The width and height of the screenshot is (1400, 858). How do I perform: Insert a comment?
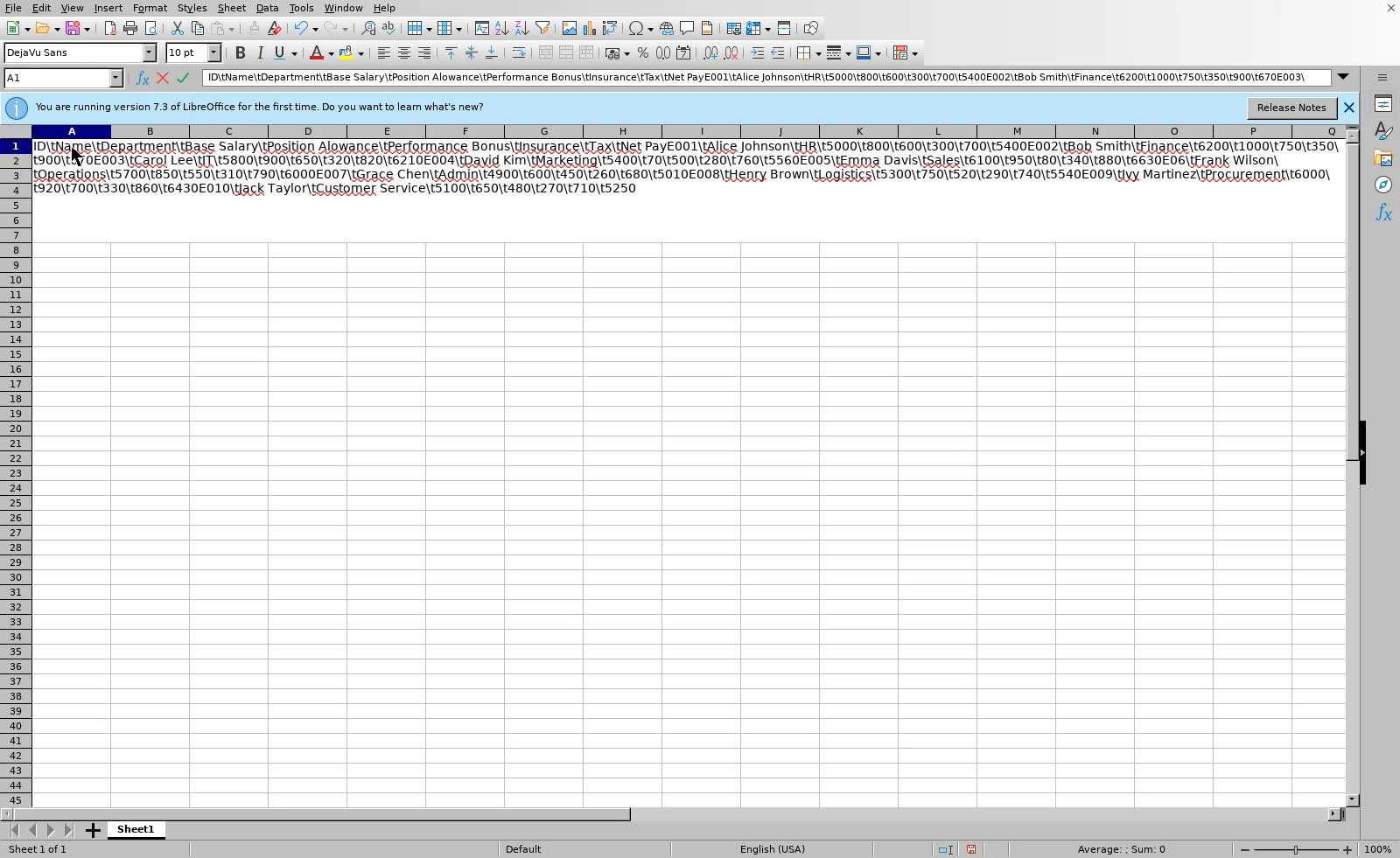687,28
